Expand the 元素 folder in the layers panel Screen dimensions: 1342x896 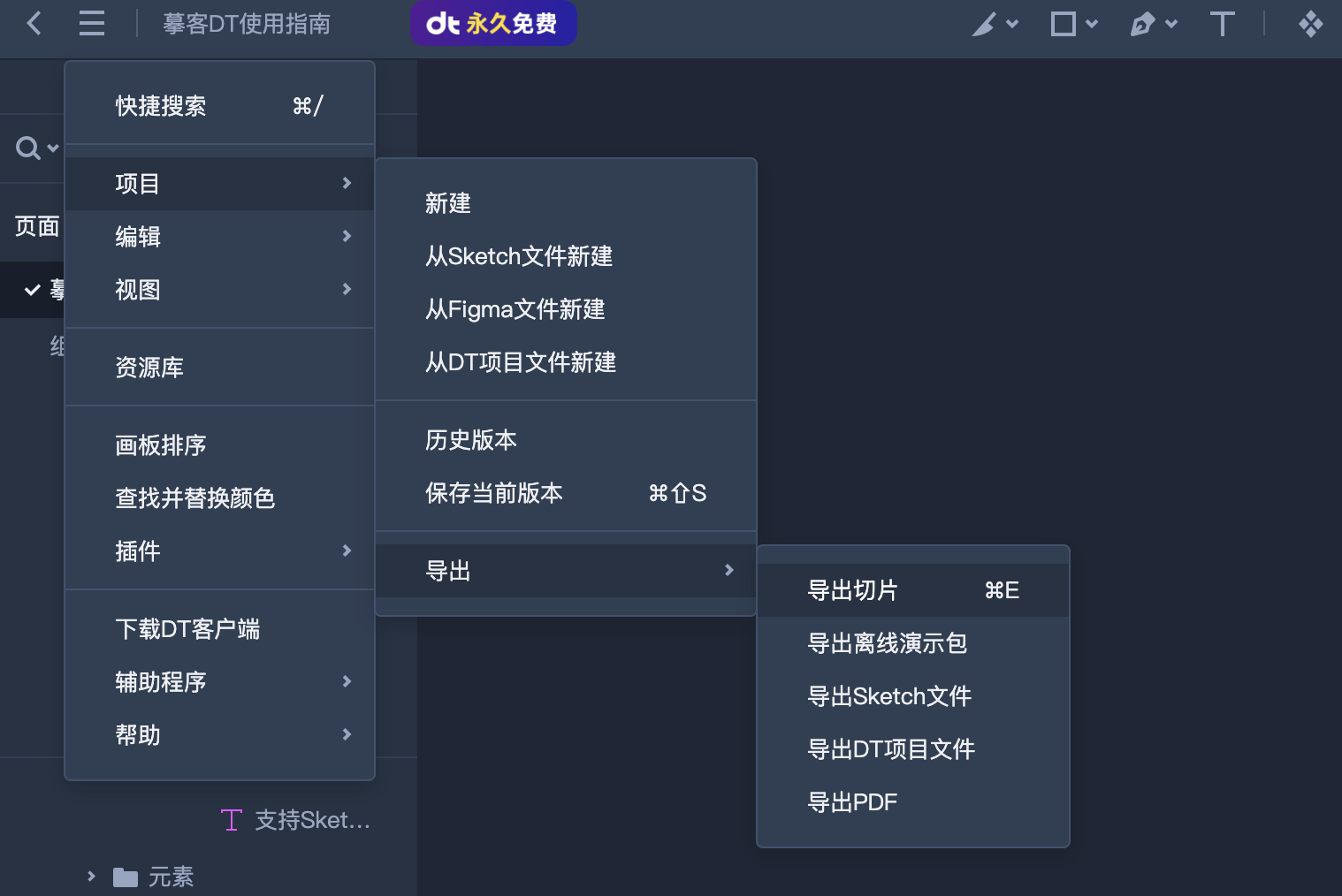(x=91, y=876)
